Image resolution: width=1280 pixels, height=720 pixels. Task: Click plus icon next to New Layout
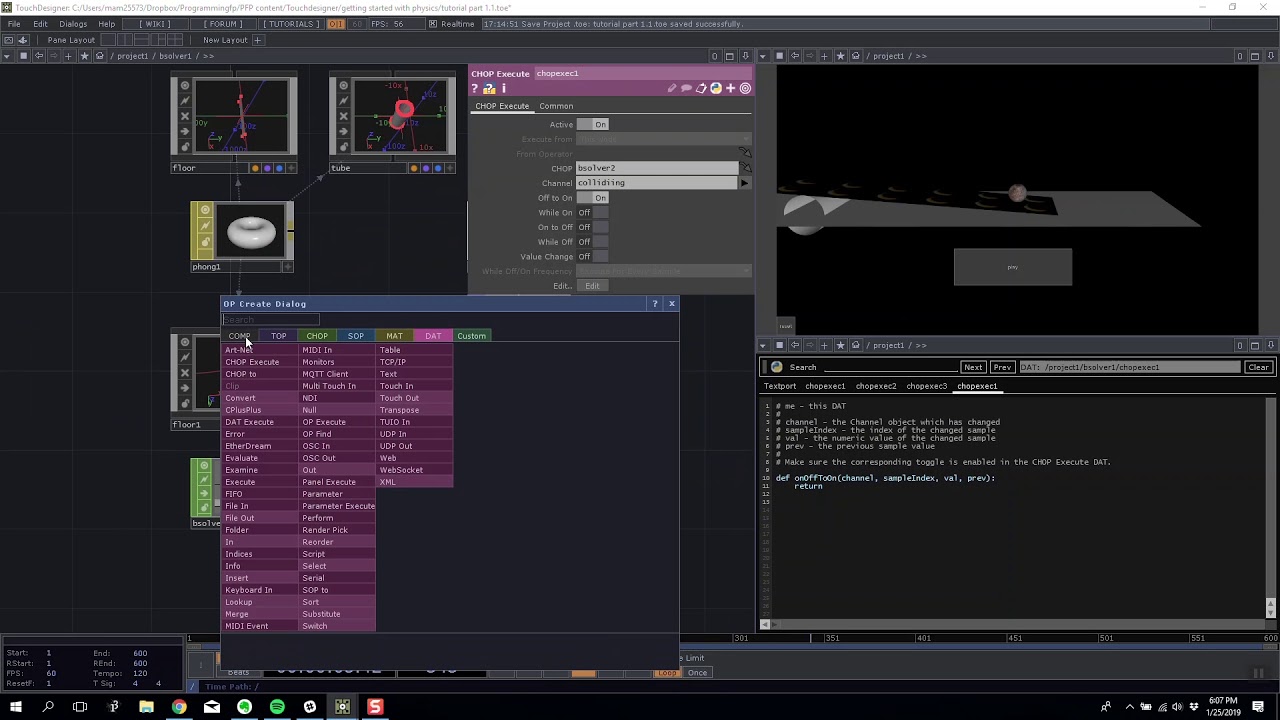tap(257, 40)
